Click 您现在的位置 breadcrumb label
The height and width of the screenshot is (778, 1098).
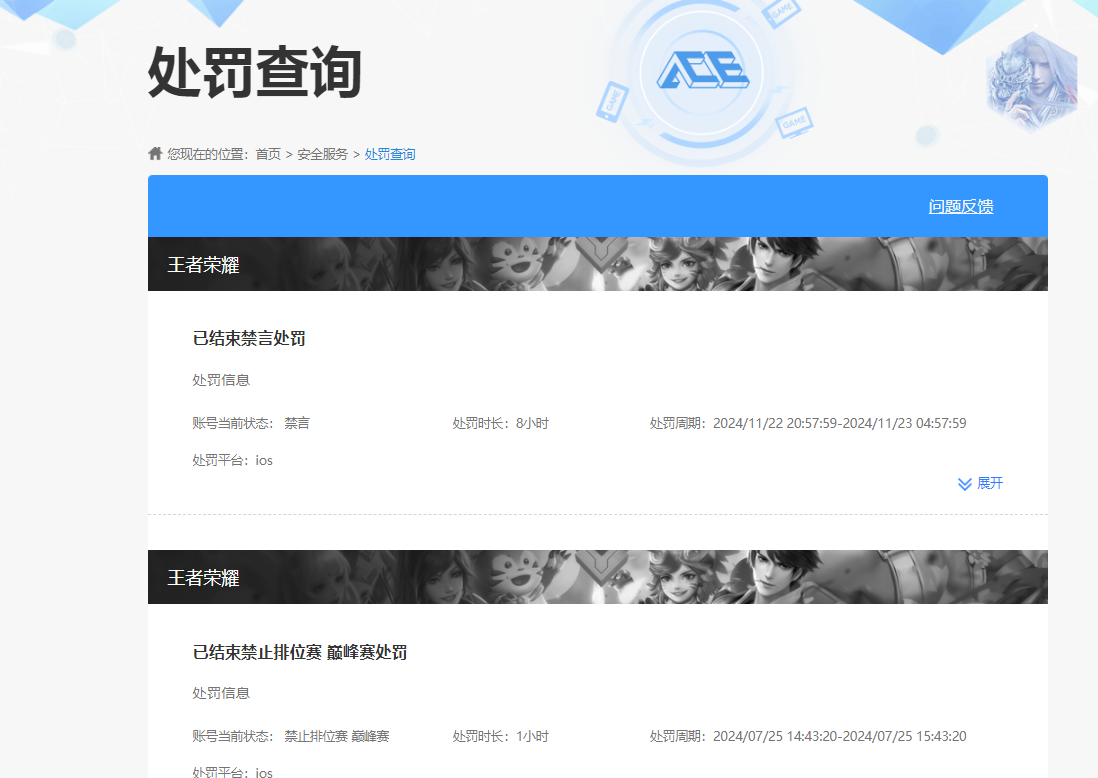point(207,154)
